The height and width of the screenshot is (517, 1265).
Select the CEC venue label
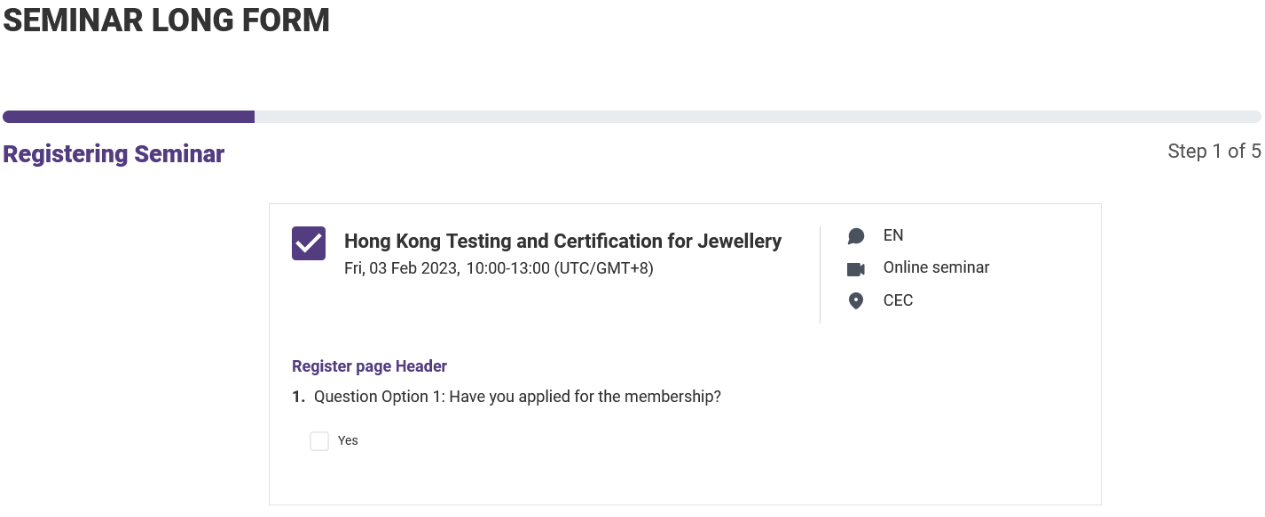(x=898, y=300)
